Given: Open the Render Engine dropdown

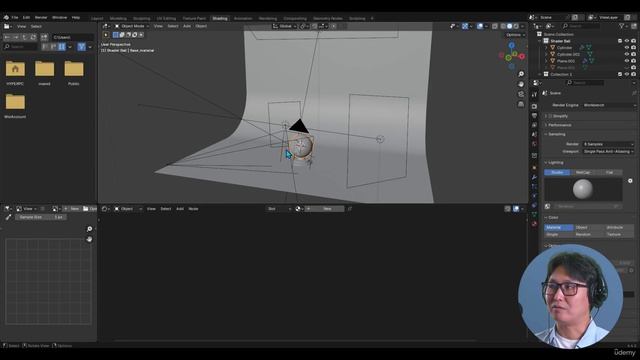Looking at the screenshot, I should pos(609,105).
